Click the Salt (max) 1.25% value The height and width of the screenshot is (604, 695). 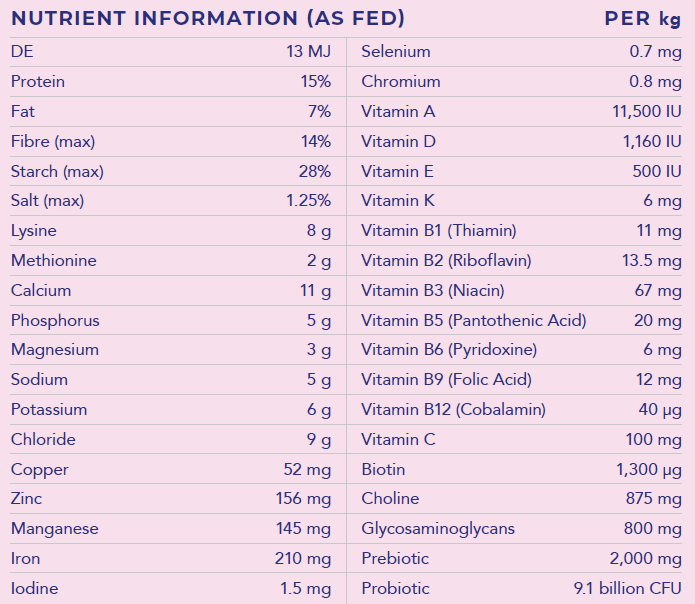[308, 201]
